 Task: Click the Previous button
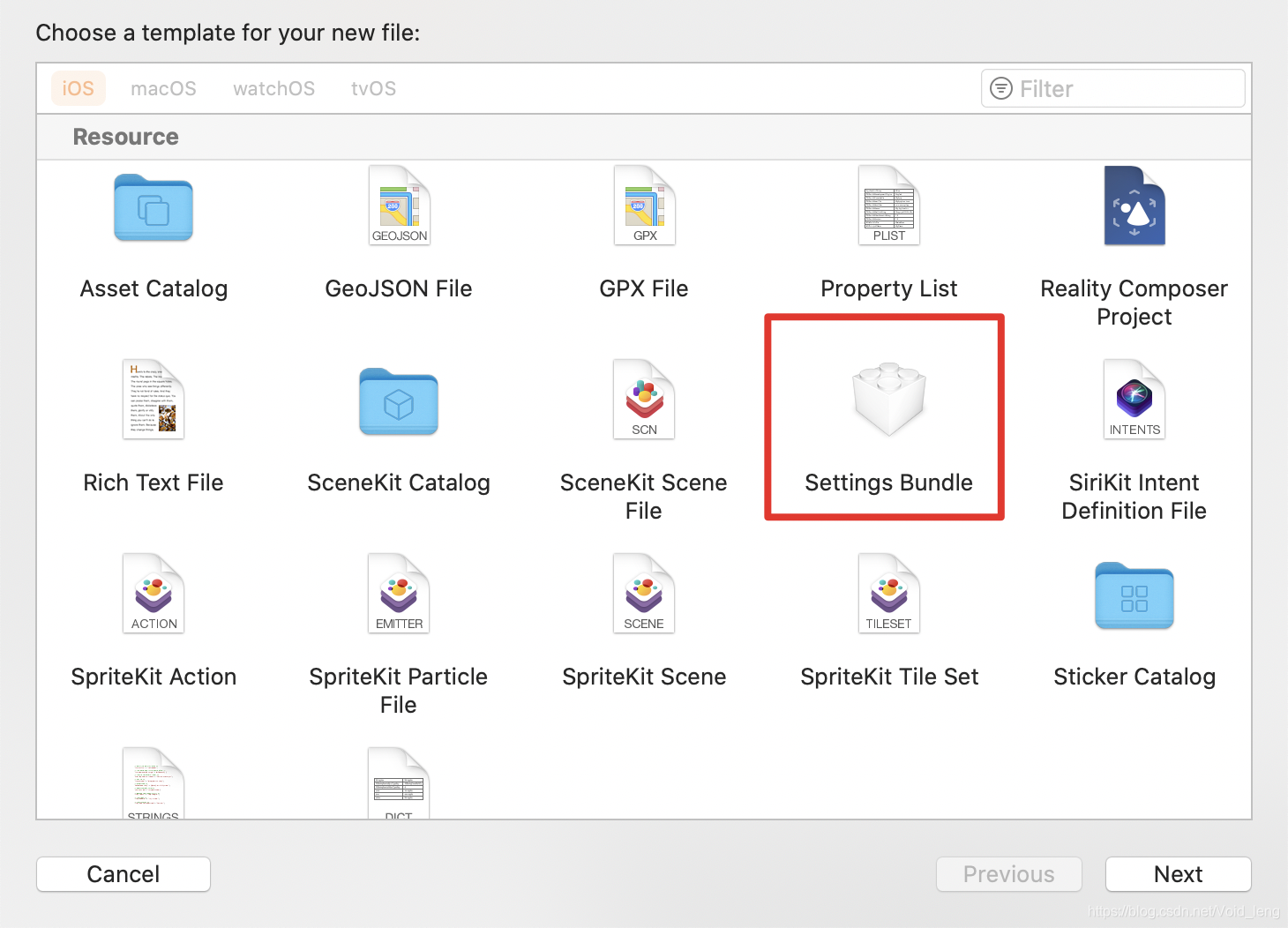click(x=1009, y=874)
